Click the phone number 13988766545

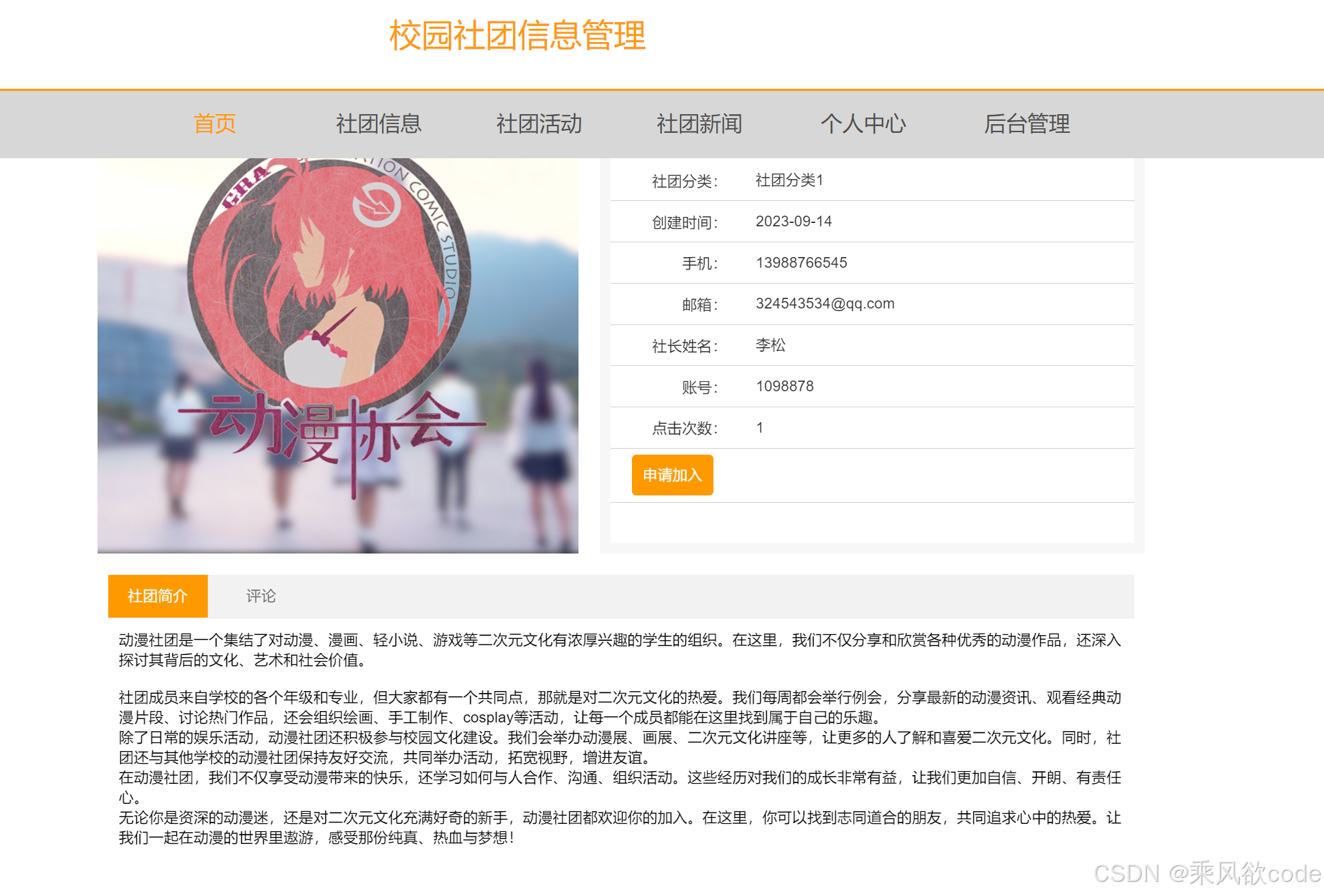801,262
